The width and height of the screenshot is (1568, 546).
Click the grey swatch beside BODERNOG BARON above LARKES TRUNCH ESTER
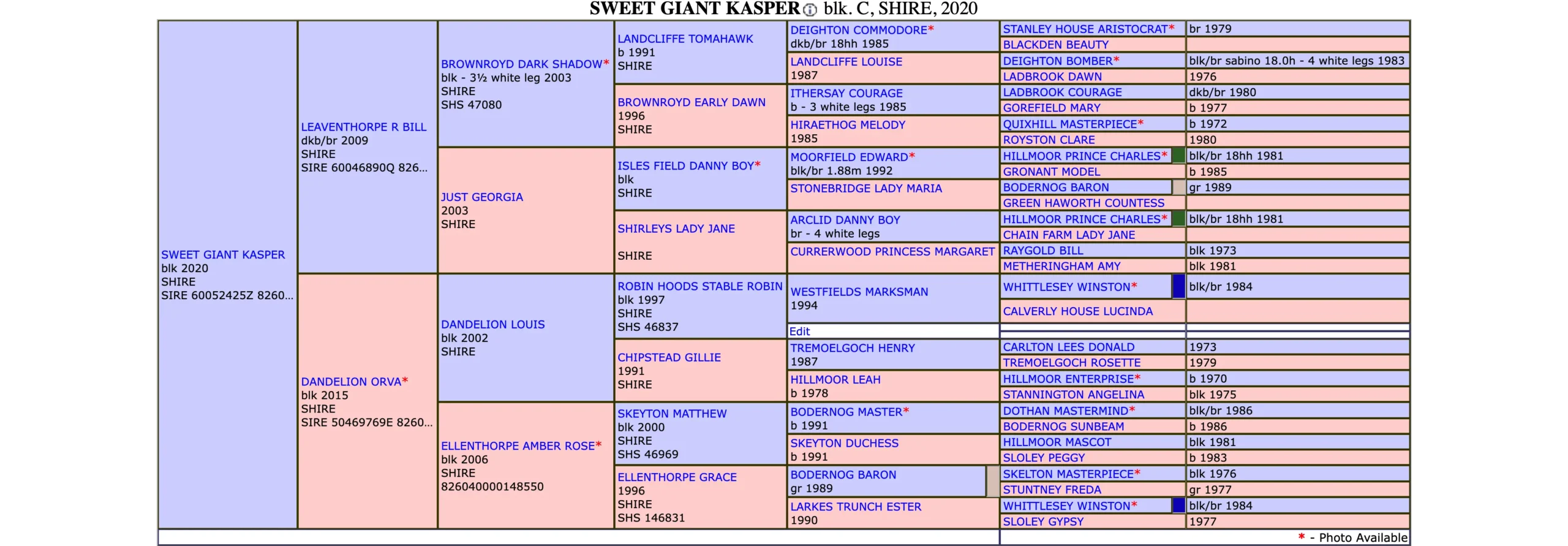[x=992, y=481]
